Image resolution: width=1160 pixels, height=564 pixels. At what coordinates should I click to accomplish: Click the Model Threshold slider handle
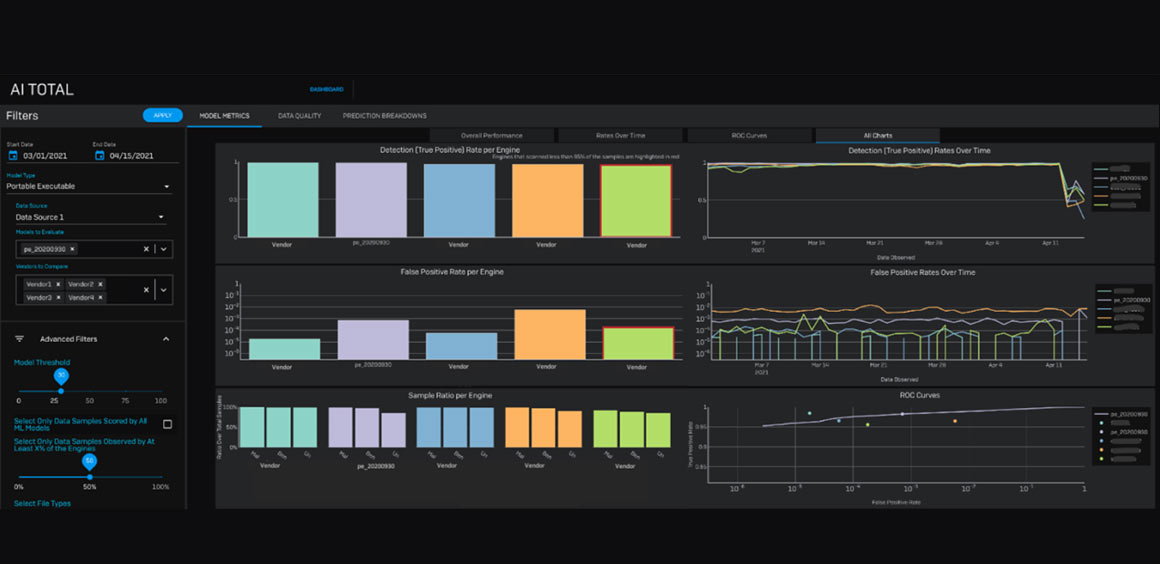(x=61, y=391)
